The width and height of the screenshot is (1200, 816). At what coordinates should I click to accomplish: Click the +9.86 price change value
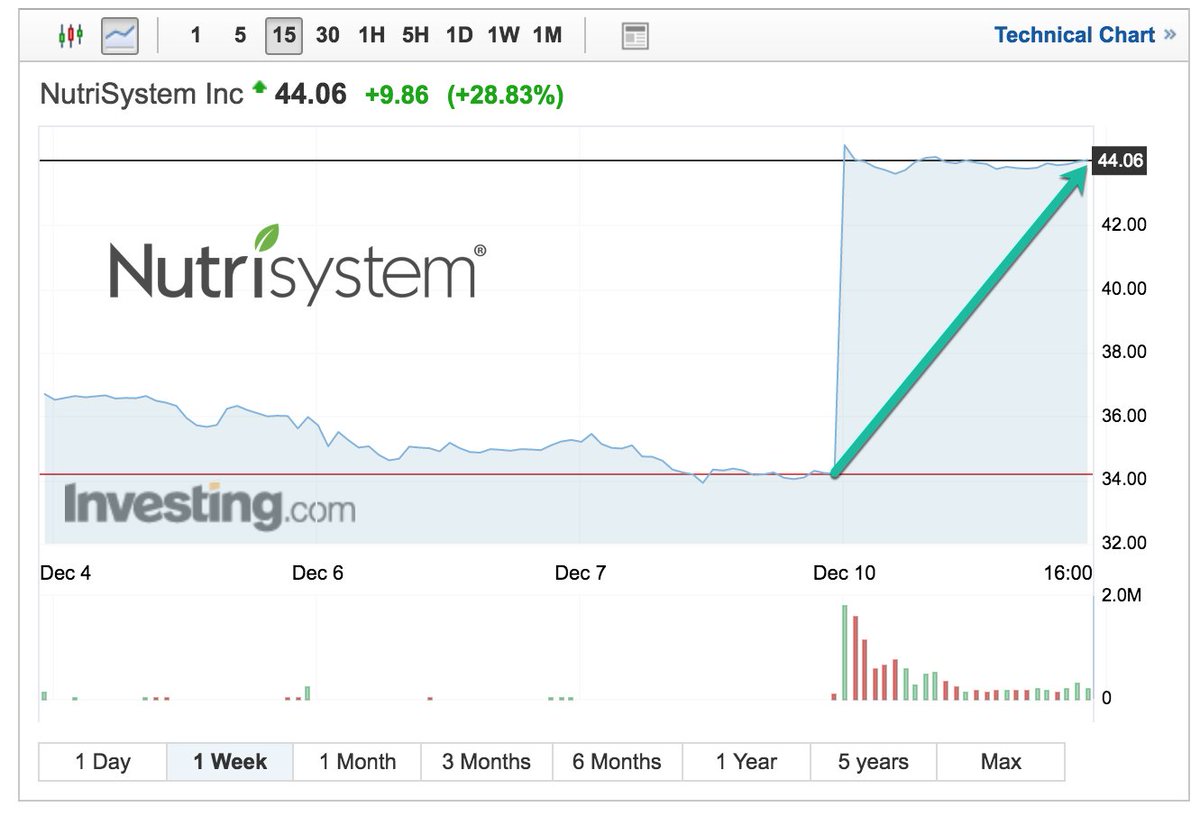[396, 95]
